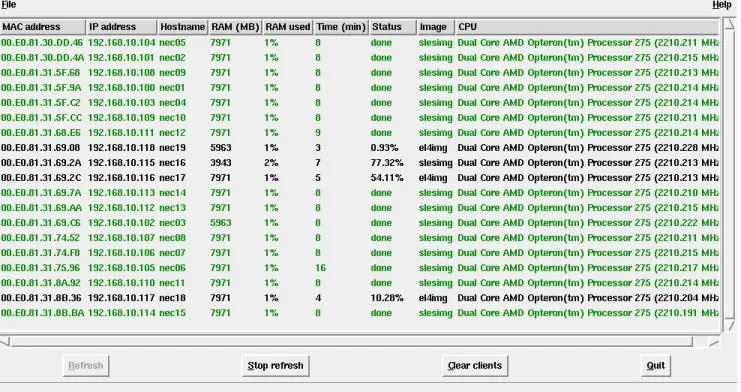Select MAC address 00.E0.81.30.DD.4A
This screenshot has height=392, width=741.
point(42,58)
